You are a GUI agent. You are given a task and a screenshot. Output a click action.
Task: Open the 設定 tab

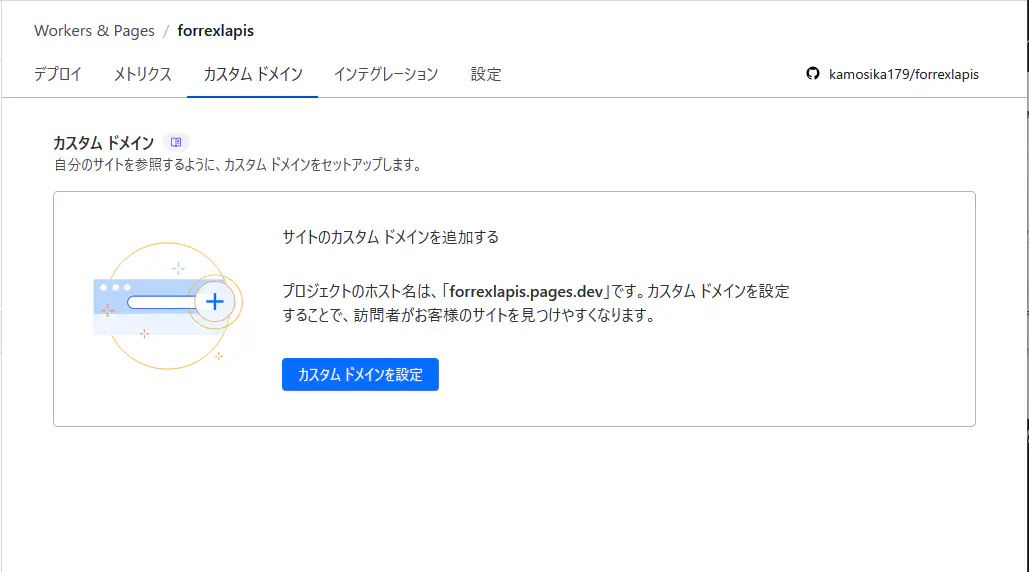pos(486,74)
